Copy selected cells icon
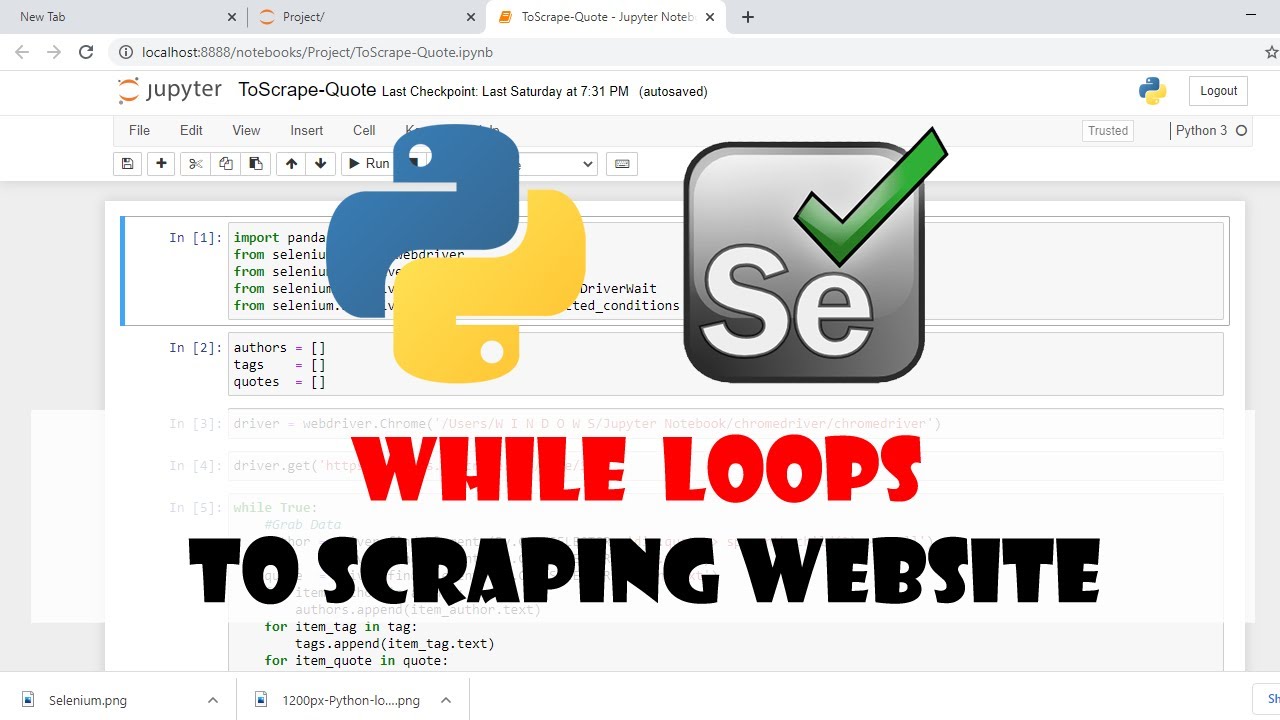 tap(225, 164)
